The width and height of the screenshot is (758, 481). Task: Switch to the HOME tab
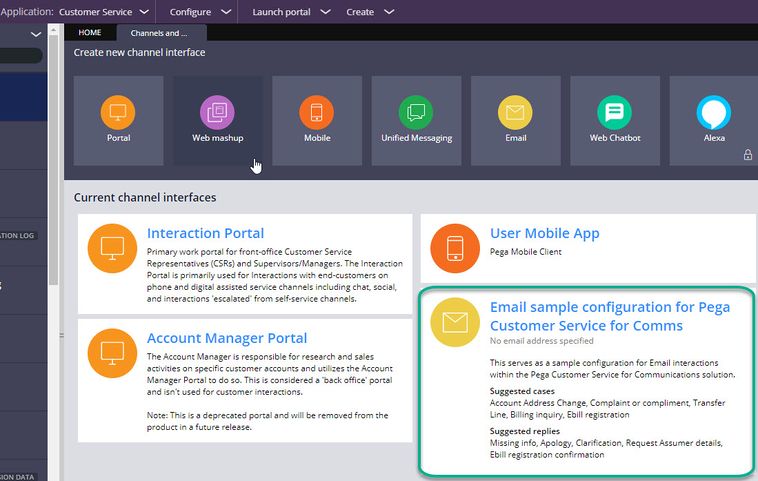click(90, 32)
